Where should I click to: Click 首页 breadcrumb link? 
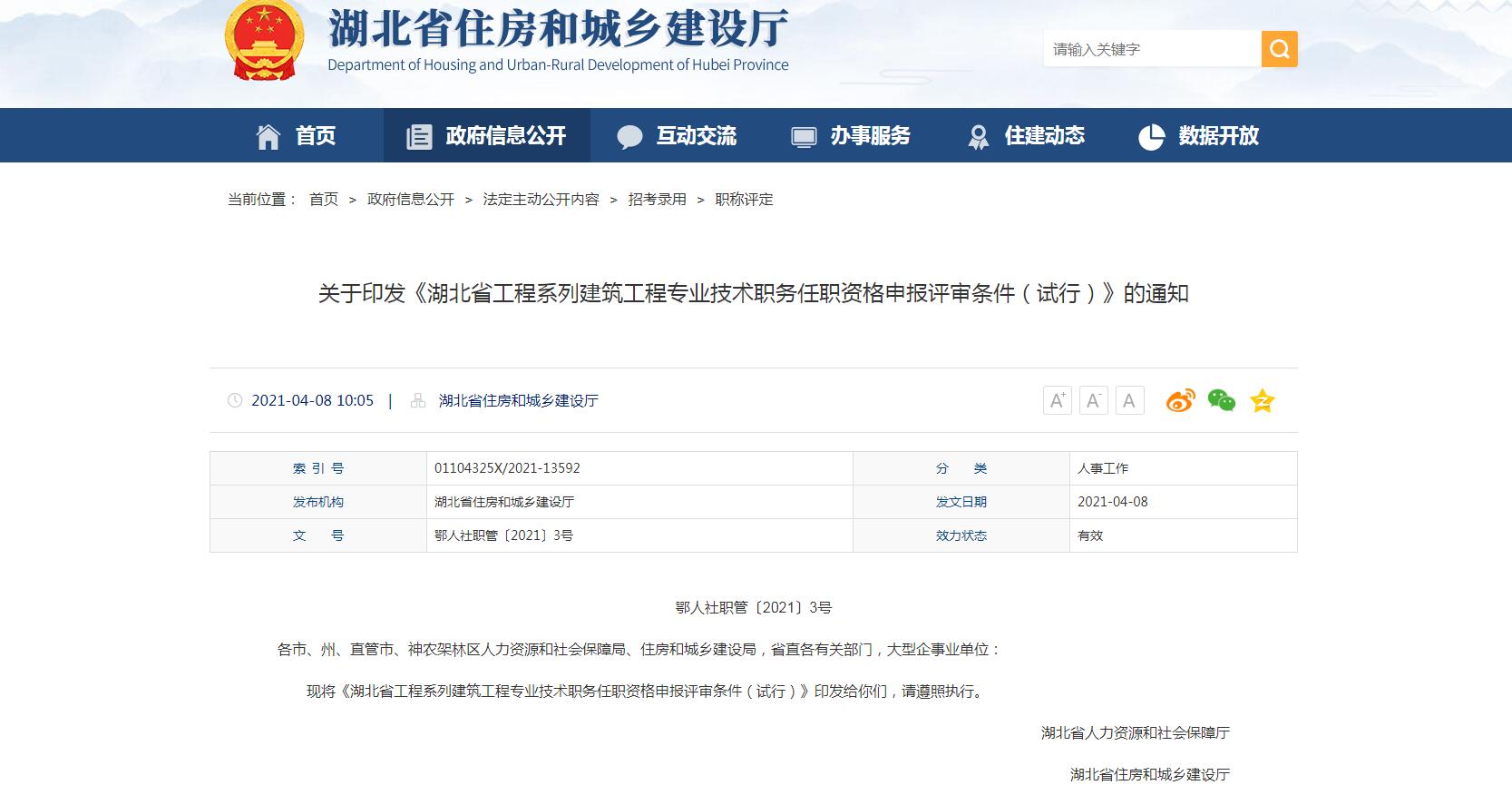[323, 200]
